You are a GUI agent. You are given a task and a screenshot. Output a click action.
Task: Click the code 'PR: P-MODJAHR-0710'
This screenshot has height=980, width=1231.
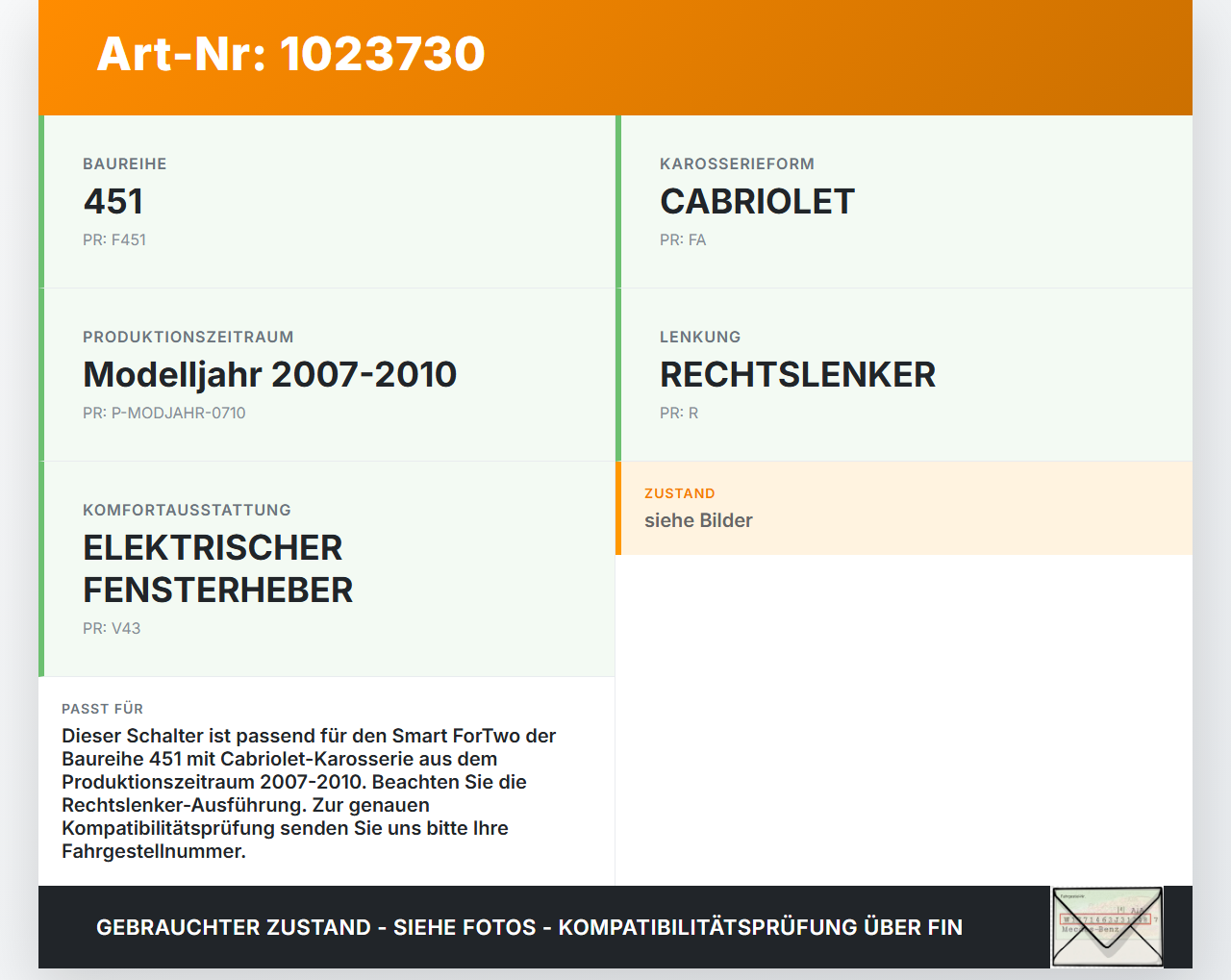pos(164,413)
